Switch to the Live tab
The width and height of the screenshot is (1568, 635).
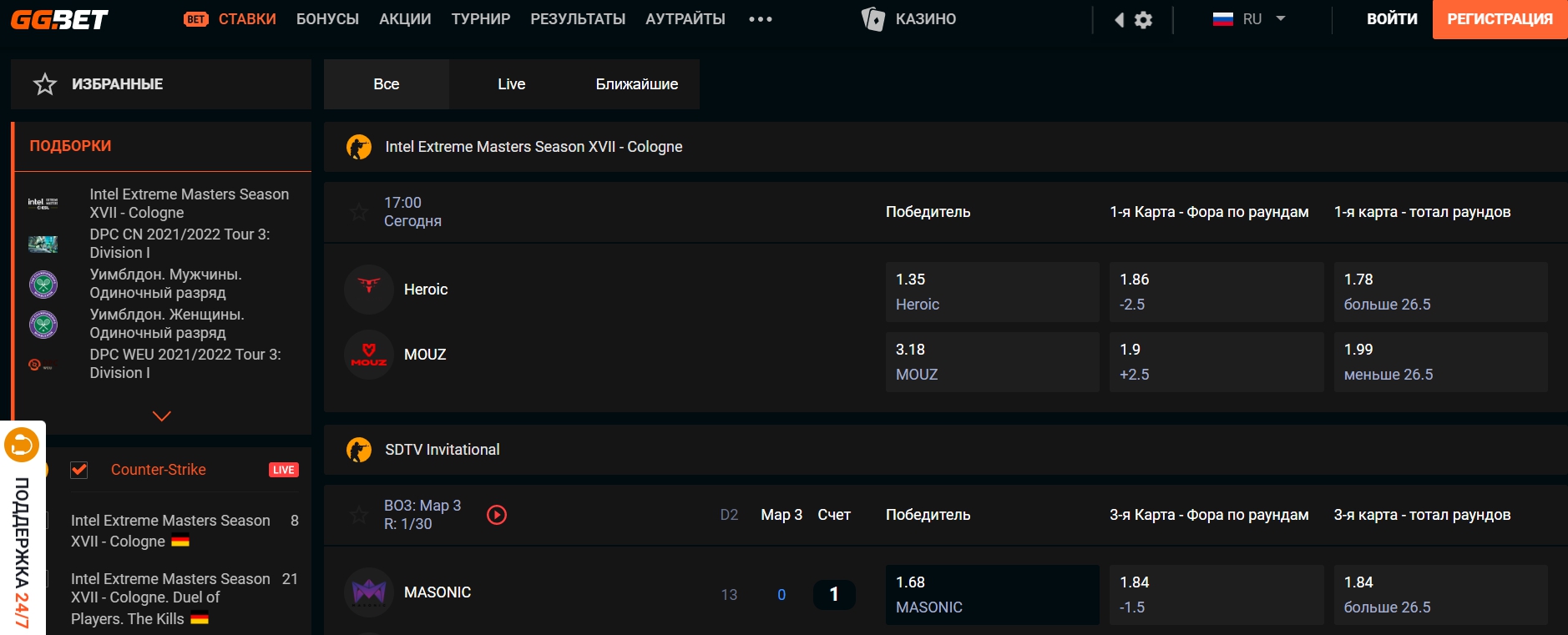point(511,84)
